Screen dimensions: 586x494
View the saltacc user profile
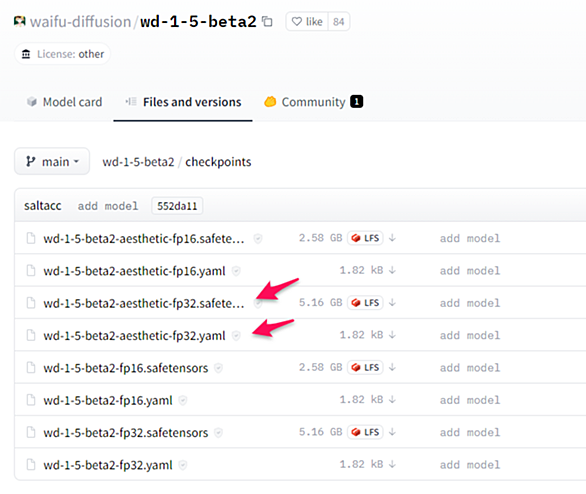click(x=43, y=206)
